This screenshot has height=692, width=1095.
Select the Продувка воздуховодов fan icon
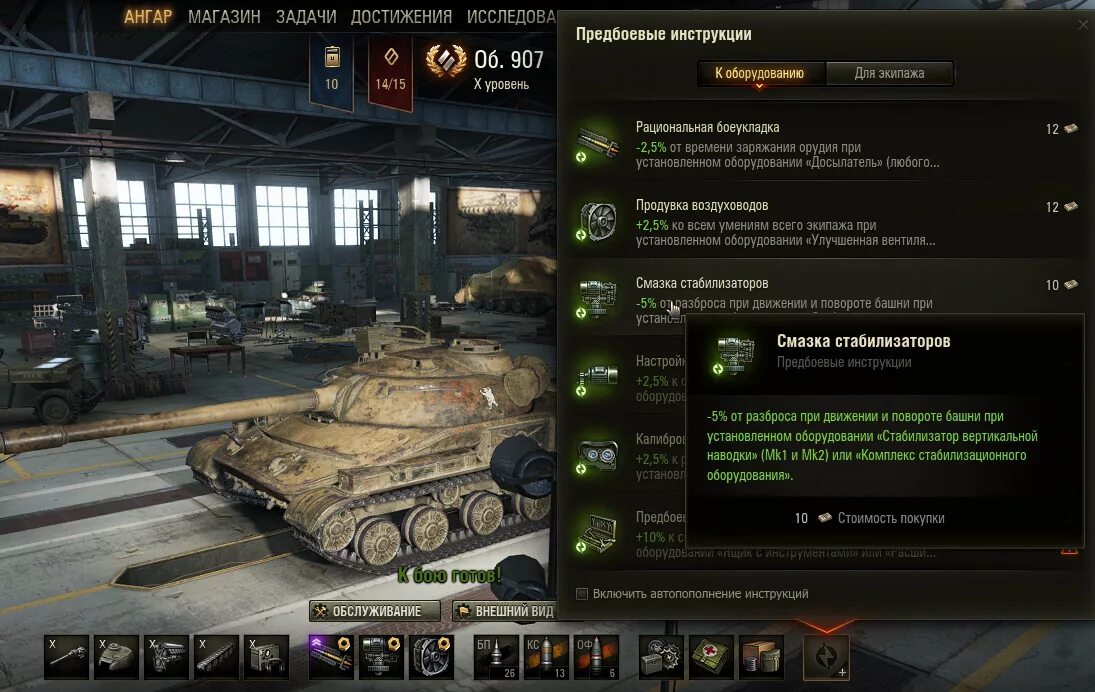point(598,221)
